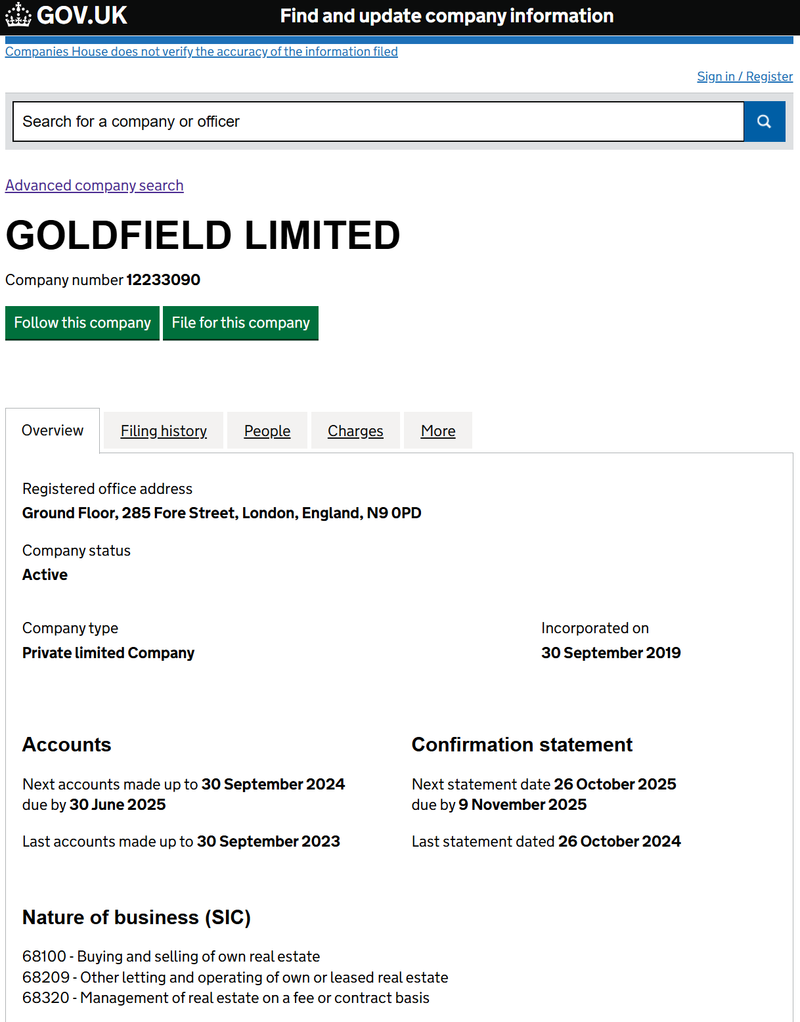Focus the company or officer search field
This screenshot has width=800, height=1022.
[x=378, y=121]
